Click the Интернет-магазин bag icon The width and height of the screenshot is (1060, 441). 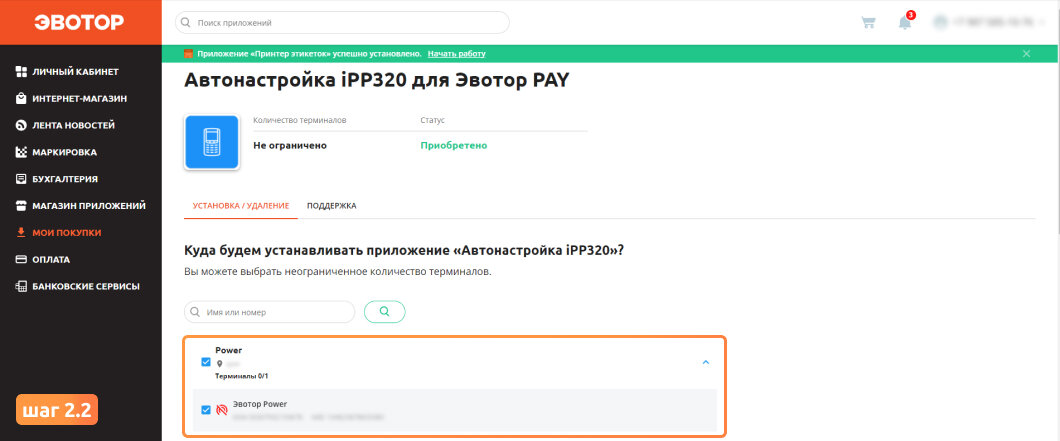click(21, 99)
